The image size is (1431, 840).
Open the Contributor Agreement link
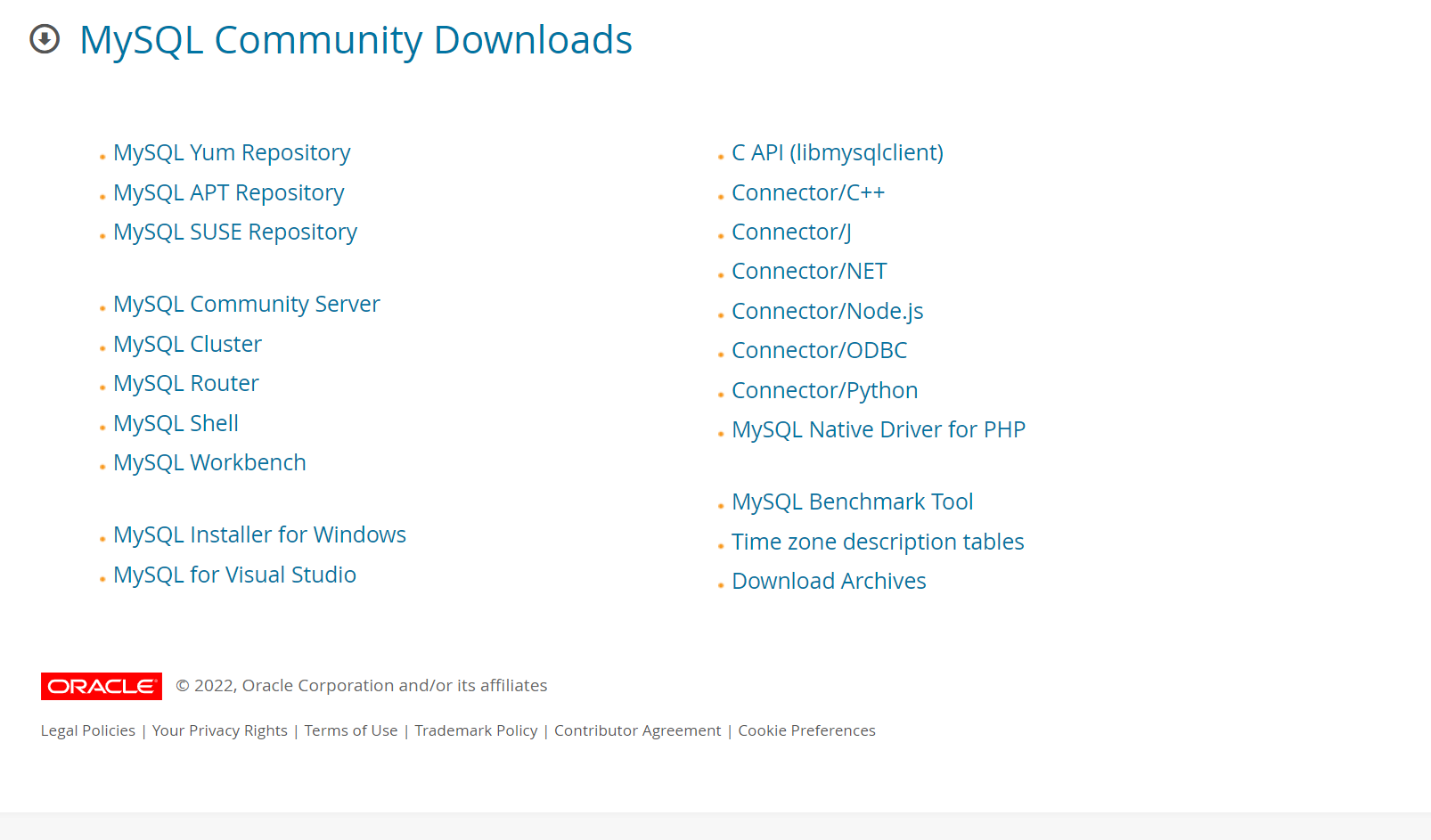(638, 730)
